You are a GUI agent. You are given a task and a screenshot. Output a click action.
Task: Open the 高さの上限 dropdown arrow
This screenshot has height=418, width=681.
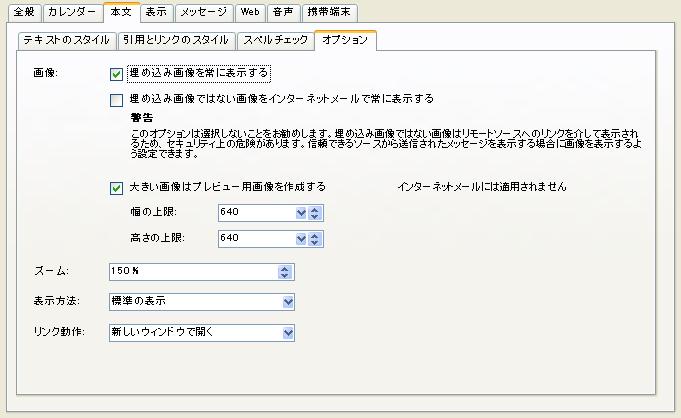click(301, 239)
